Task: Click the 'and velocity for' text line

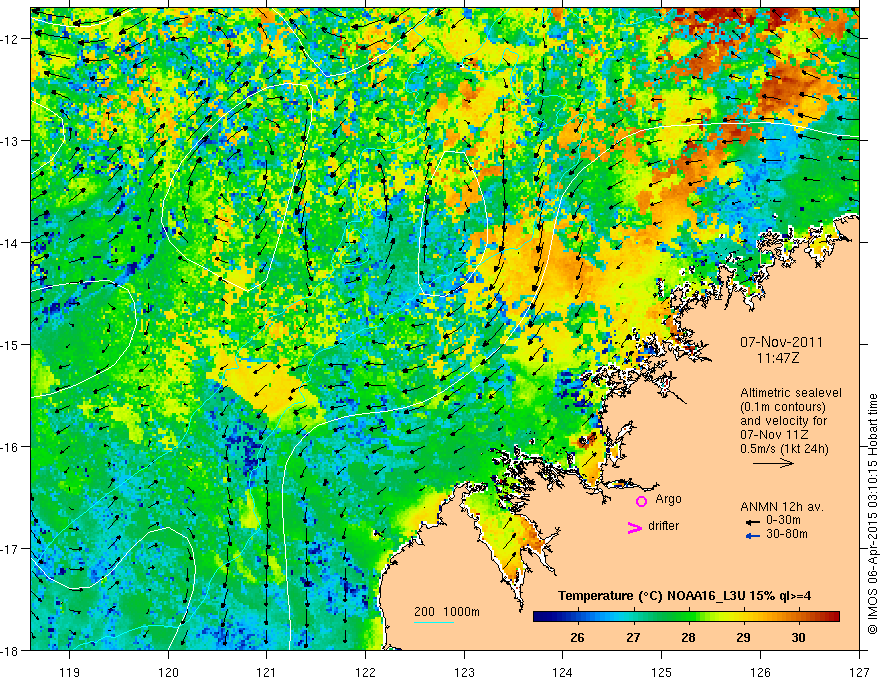Action: click(783, 421)
